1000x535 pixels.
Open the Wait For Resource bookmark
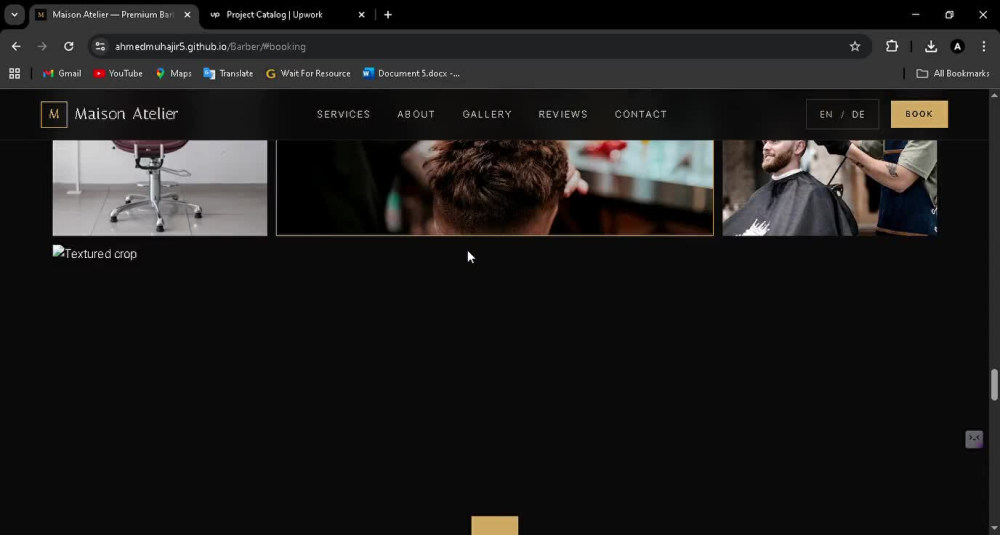[x=308, y=73]
